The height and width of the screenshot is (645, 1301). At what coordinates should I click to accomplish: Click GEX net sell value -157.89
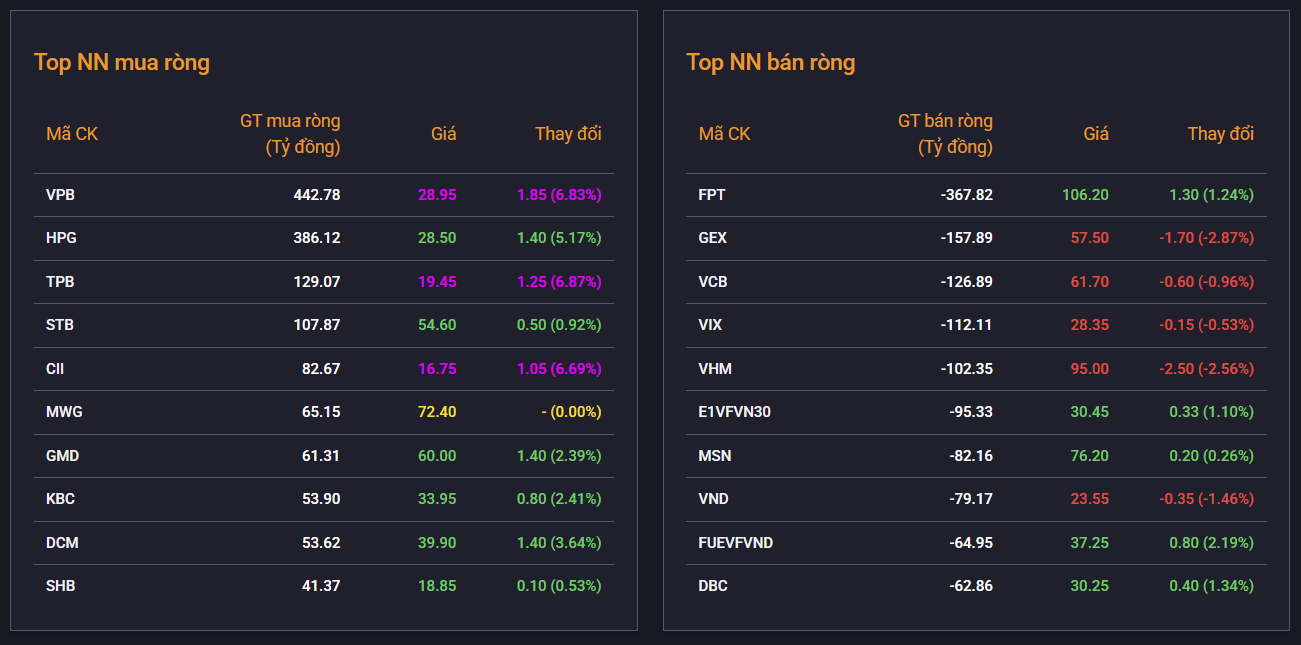(967, 238)
